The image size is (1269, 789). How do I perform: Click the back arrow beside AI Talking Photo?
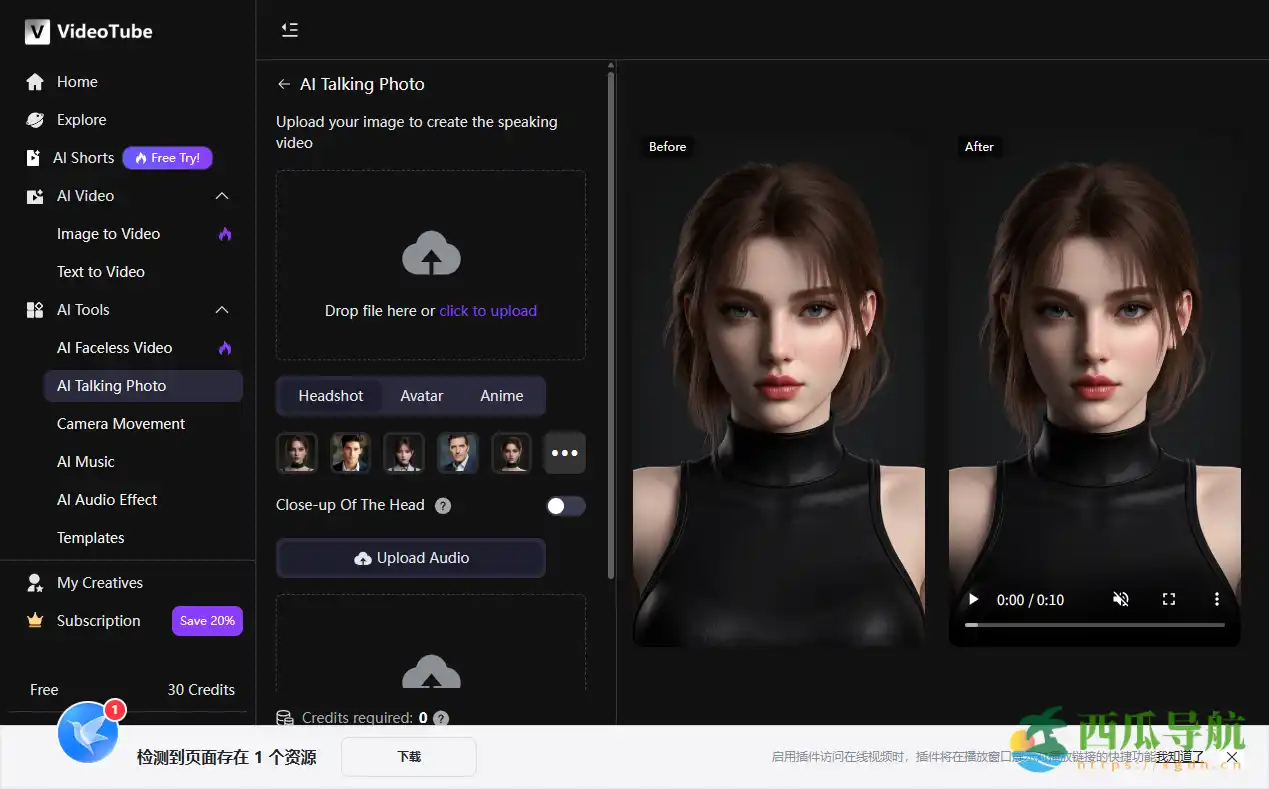pos(284,85)
